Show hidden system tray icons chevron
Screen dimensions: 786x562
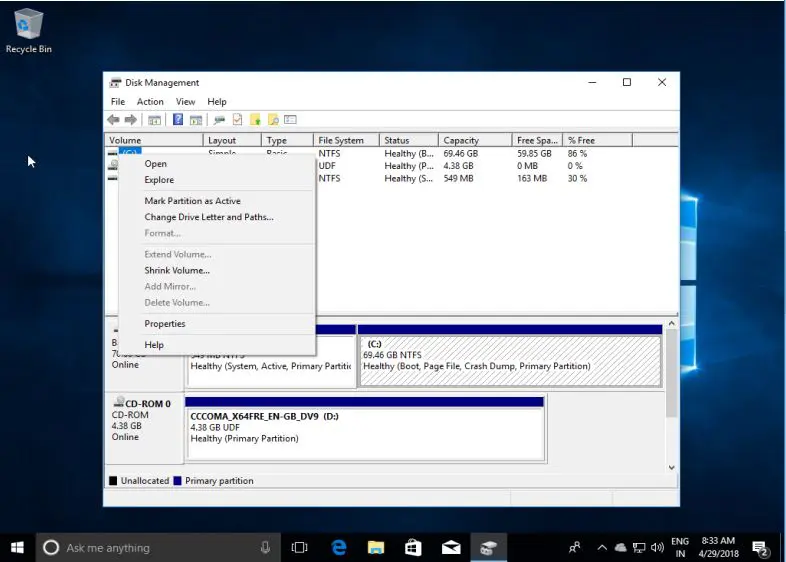602,547
